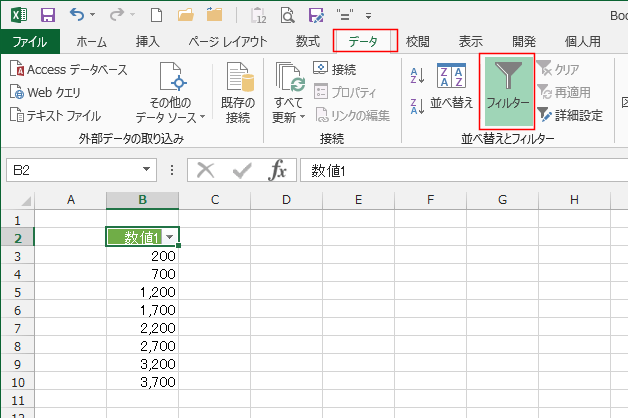The width and height of the screenshot is (628, 418).
Task: Expand the Name Box dropdown arrow
Action: [147, 170]
